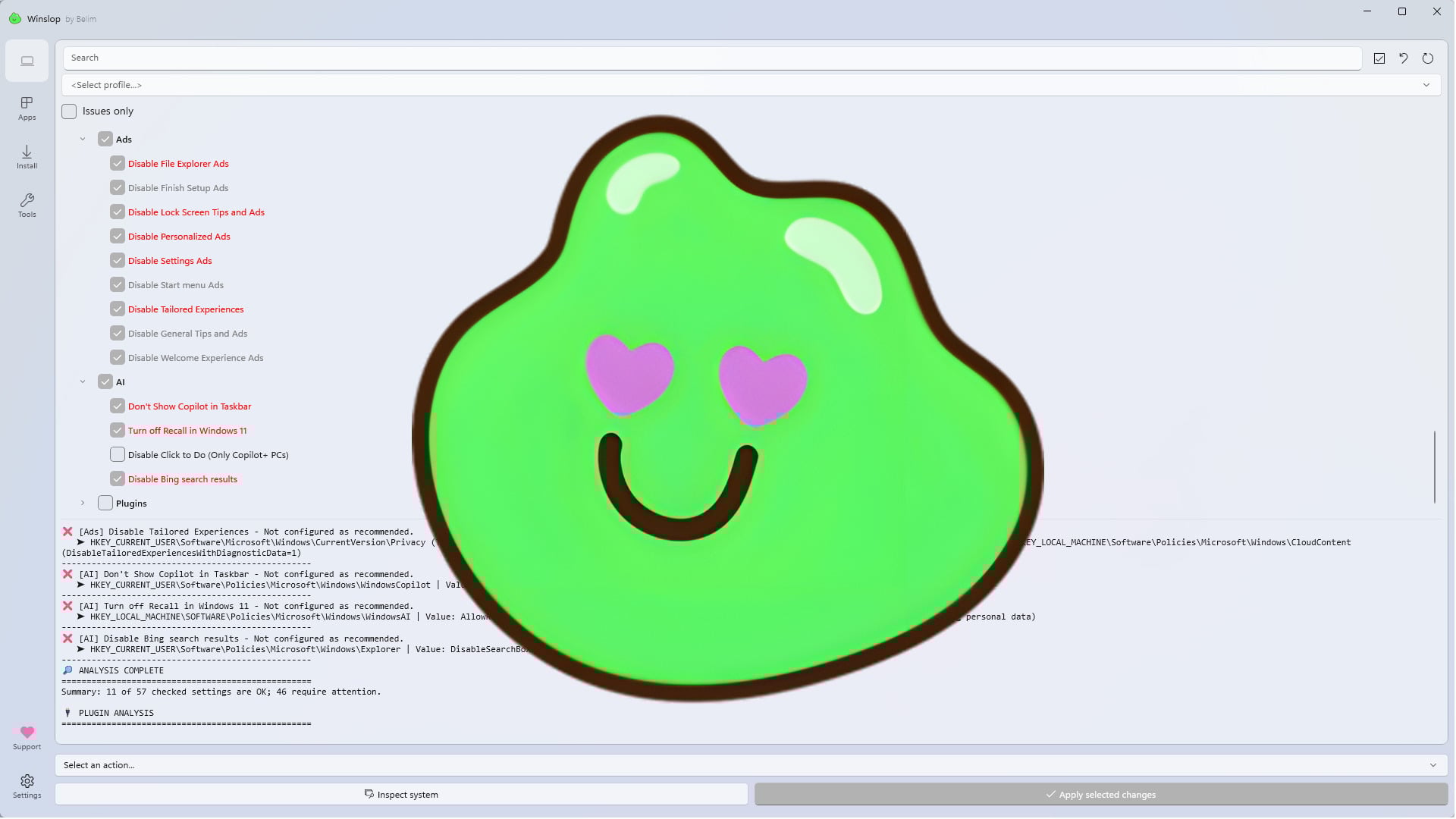Viewport: 1456px width, 819px height.
Task: Click the undo arrow icon near search
Action: click(x=1403, y=58)
